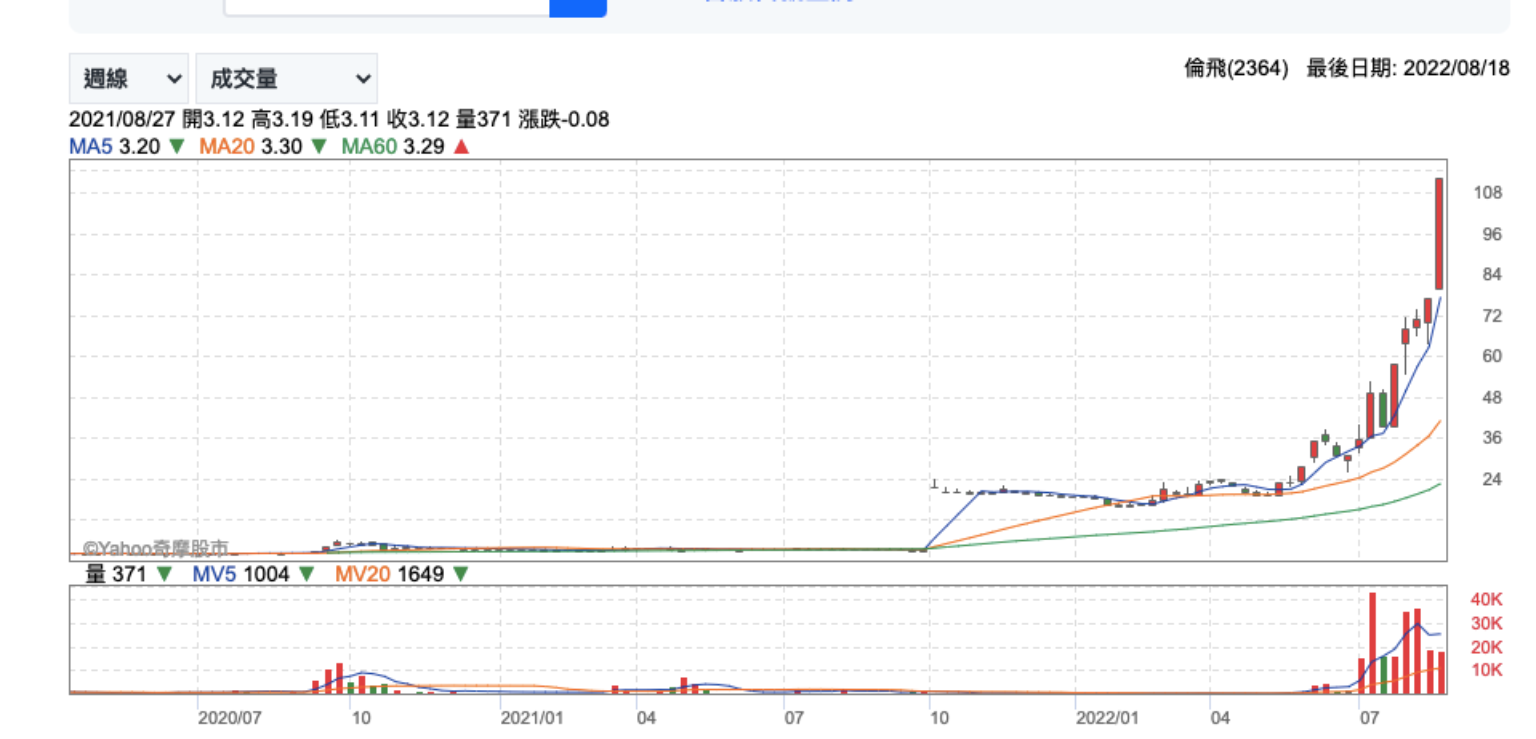Click the green down arrow beside MA20
The height and width of the screenshot is (739, 1536).
pos(318,147)
